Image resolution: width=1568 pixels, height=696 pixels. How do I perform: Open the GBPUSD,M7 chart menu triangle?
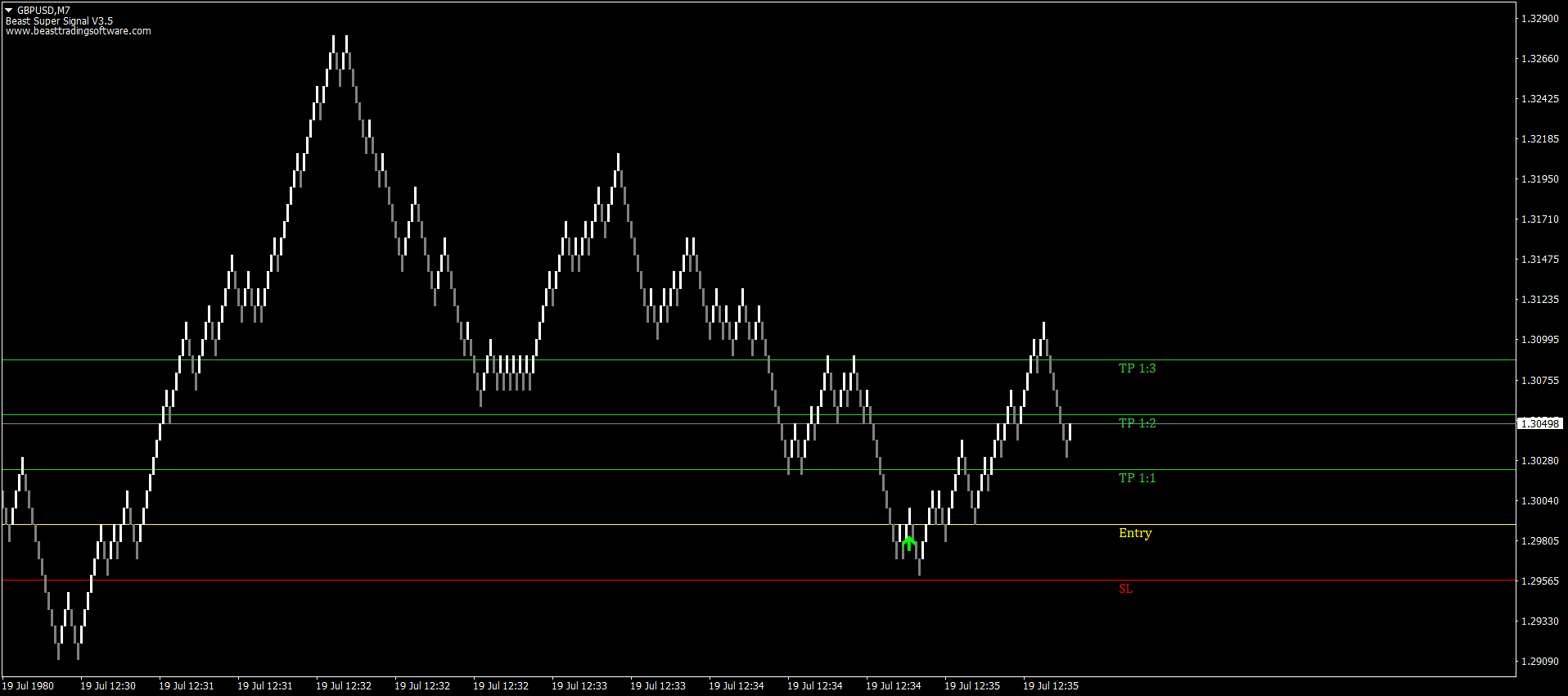tap(9, 10)
